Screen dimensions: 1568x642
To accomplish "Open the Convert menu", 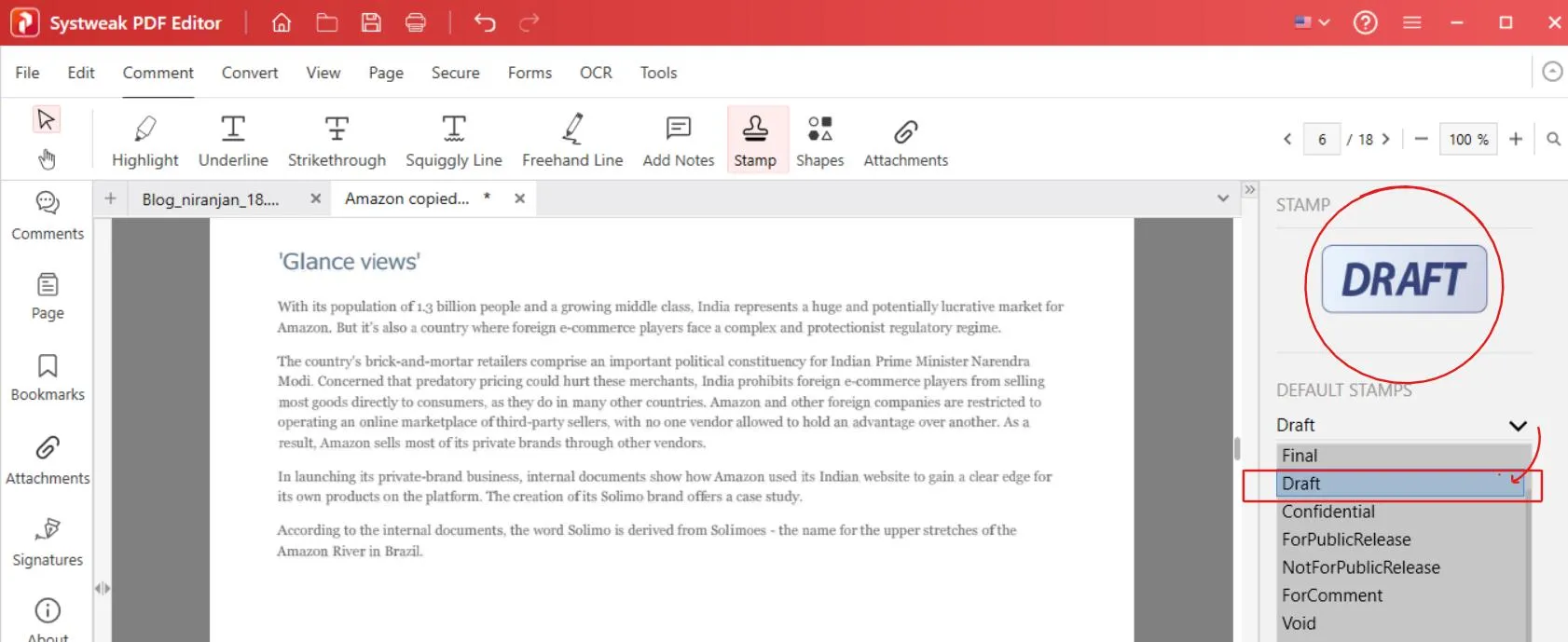I will pos(249,73).
